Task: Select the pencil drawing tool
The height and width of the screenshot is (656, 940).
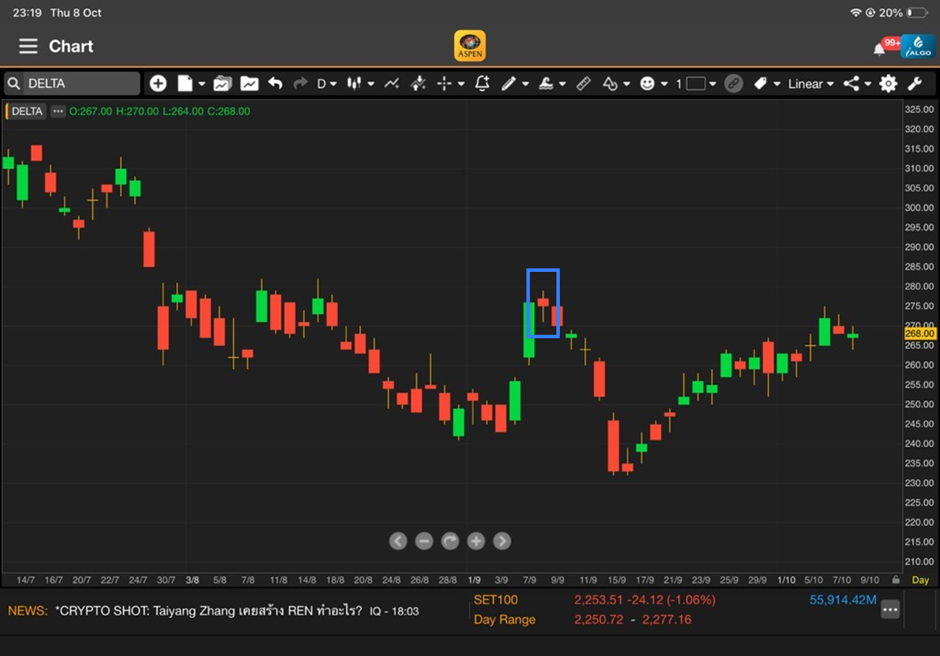Action: 508,83
